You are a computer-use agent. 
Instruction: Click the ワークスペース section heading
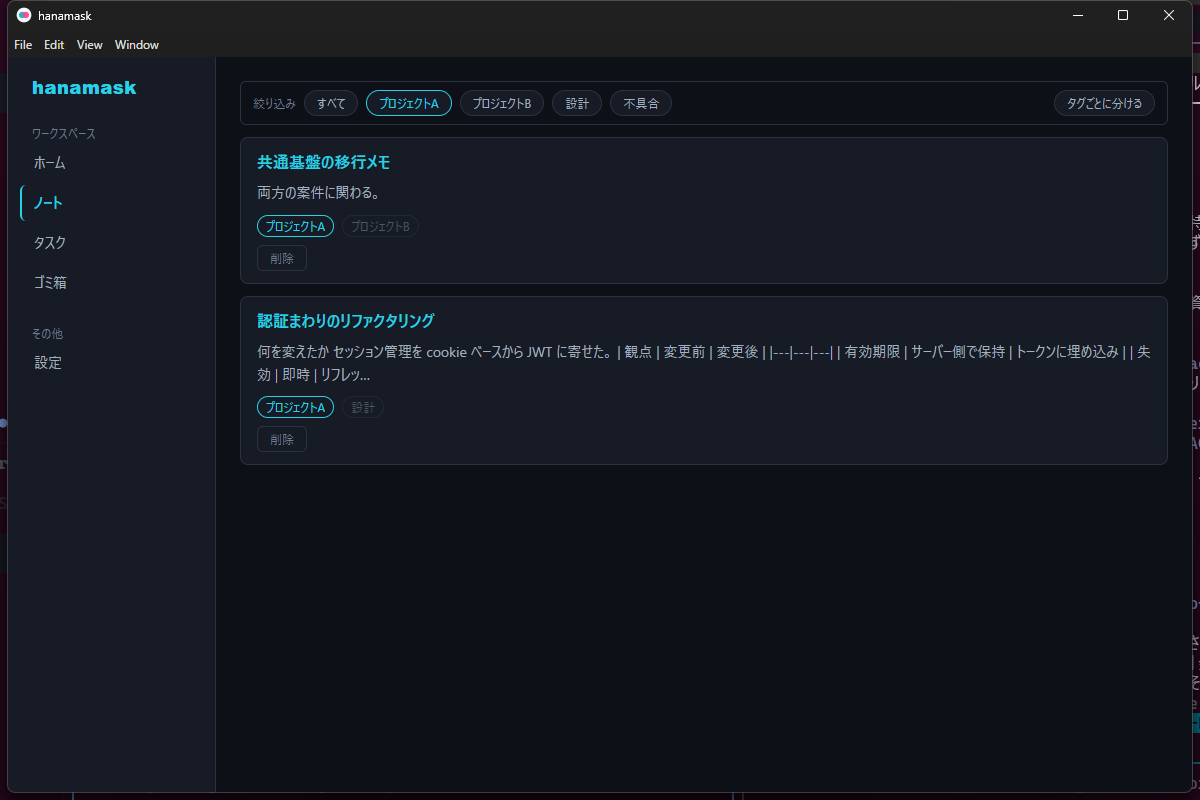click(64, 133)
